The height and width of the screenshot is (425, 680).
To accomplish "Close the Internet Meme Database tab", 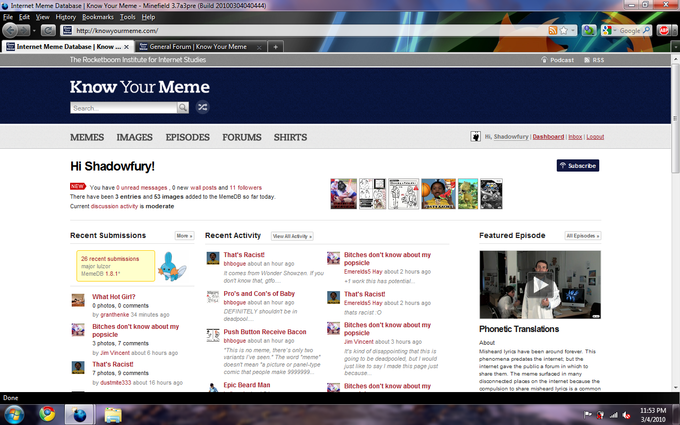I will pyautogui.click(x=126, y=47).
